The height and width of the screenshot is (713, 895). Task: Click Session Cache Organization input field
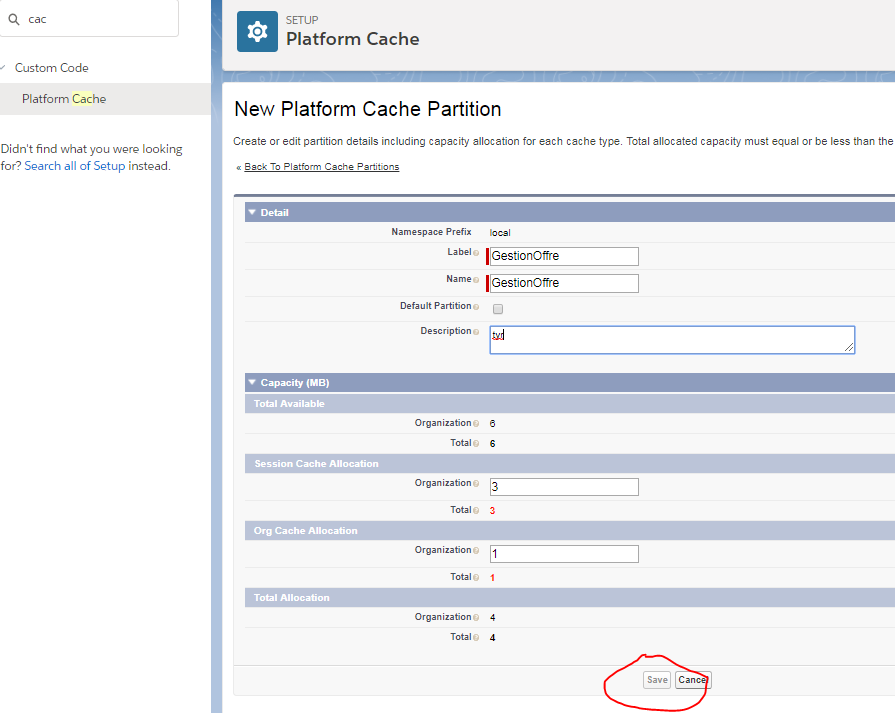click(x=564, y=487)
